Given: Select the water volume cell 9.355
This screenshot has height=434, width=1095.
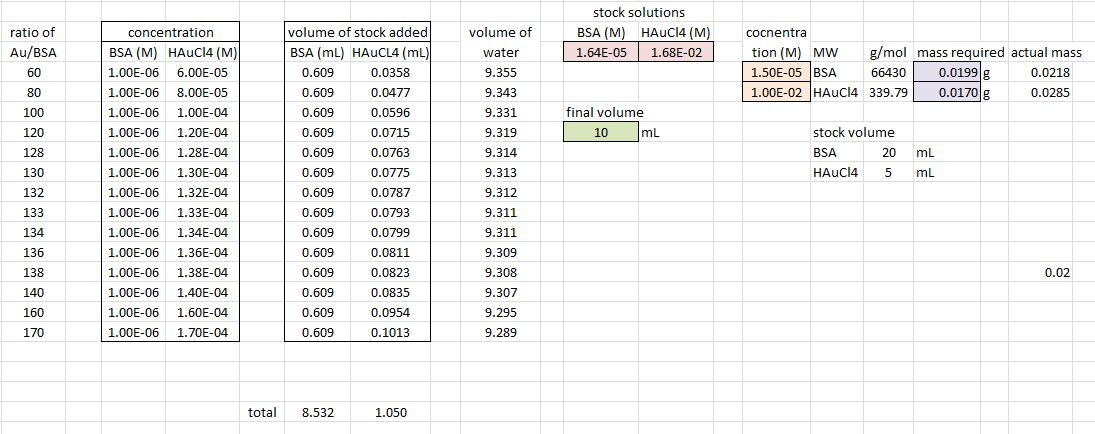Looking at the screenshot, I should coord(499,73).
